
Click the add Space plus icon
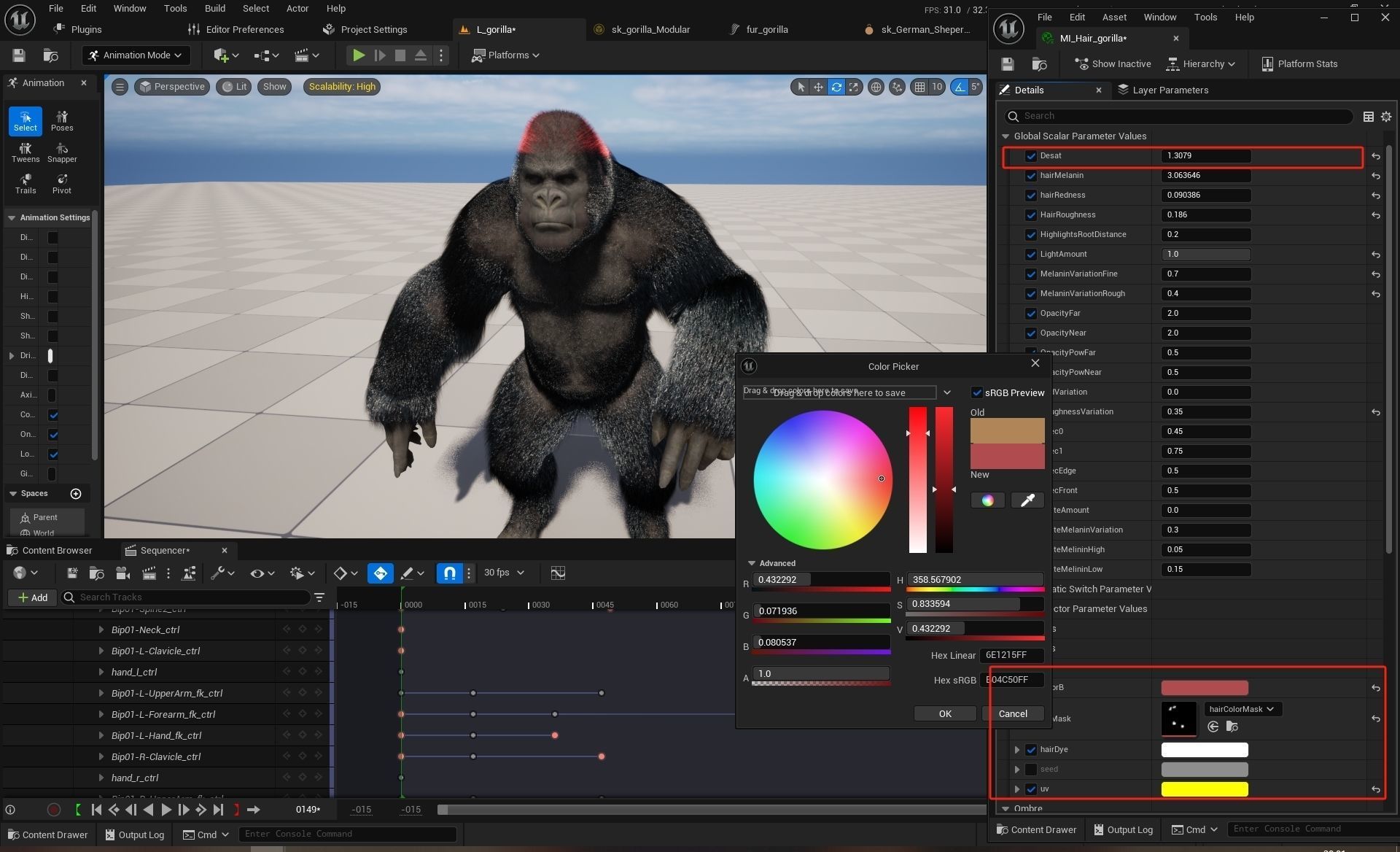pos(76,494)
